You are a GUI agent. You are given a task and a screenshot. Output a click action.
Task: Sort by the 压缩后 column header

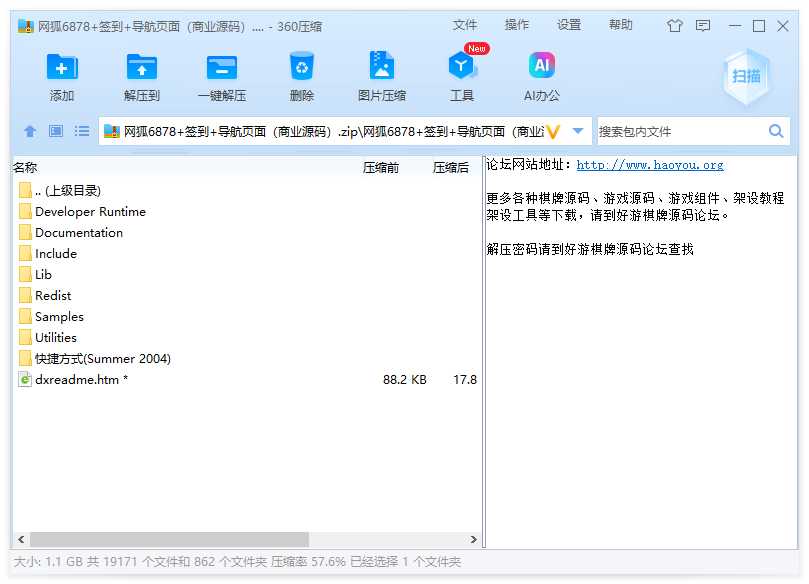pyautogui.click(x=451, y=168)
